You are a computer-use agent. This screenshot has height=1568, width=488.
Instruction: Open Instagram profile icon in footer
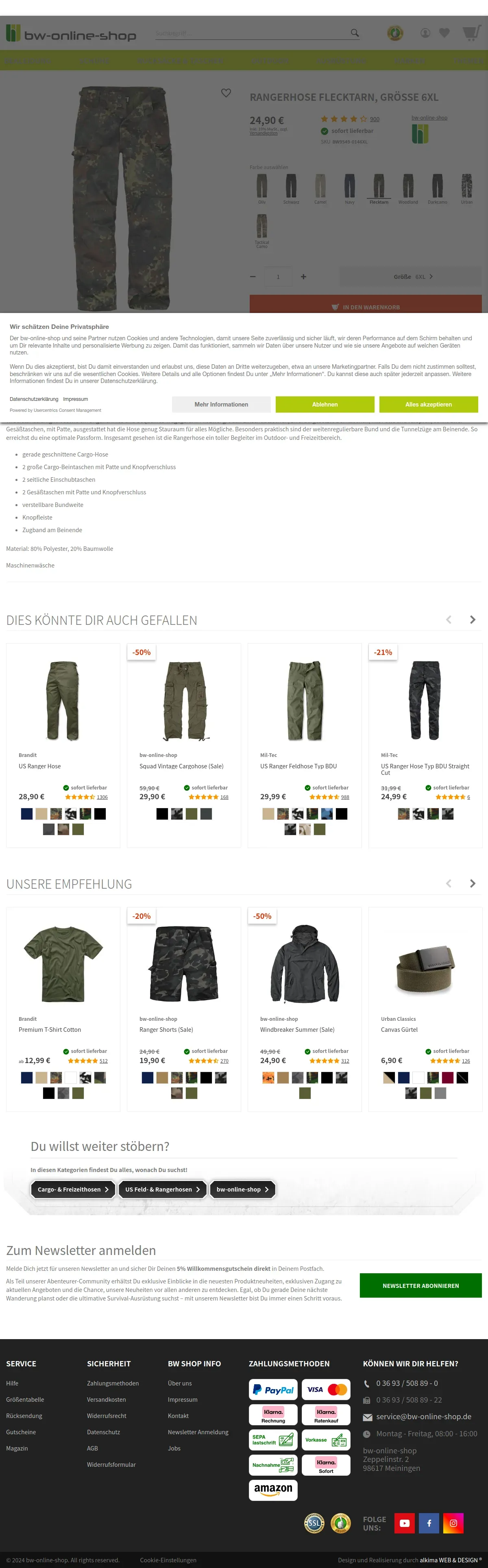click(453, 1523)
